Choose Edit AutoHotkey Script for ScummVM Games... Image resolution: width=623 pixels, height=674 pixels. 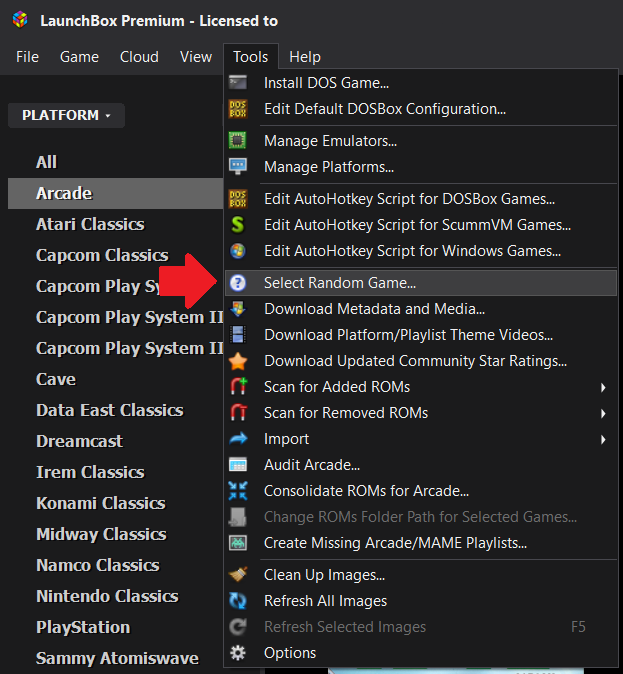[421, 225]
